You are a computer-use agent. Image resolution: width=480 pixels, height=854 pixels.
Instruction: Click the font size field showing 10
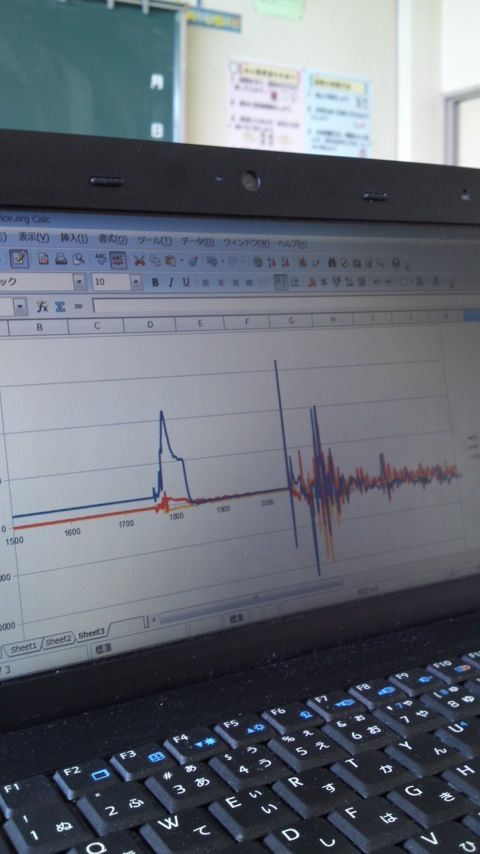point(111,282)
